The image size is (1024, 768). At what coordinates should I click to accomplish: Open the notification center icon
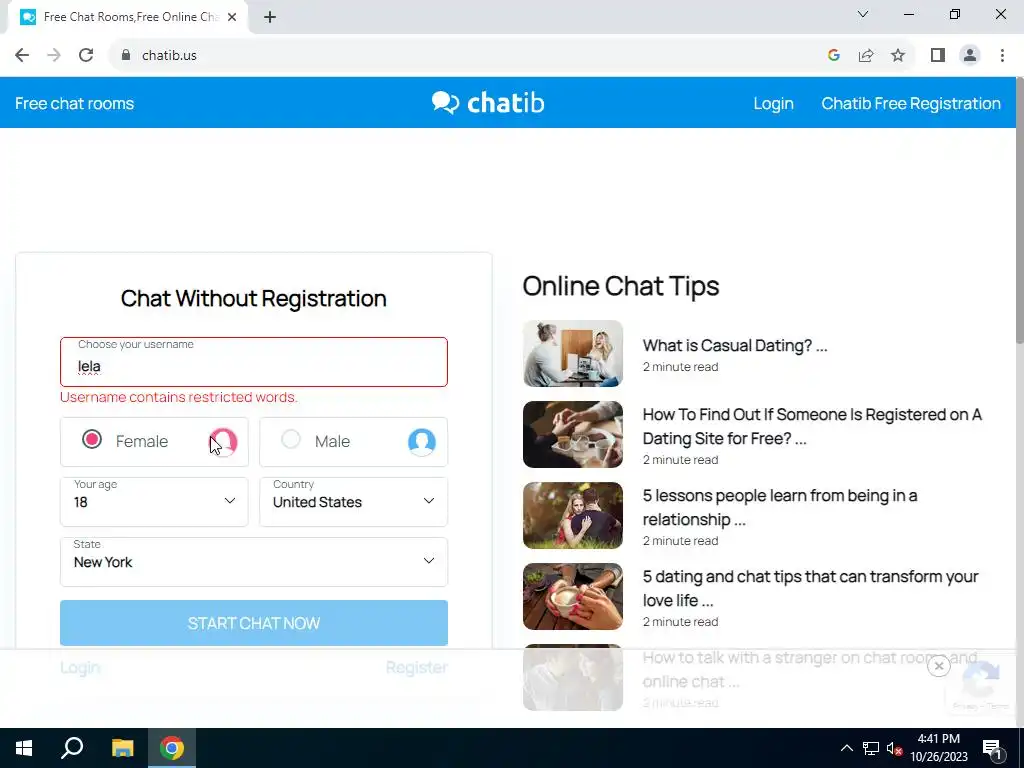point(992,749)
